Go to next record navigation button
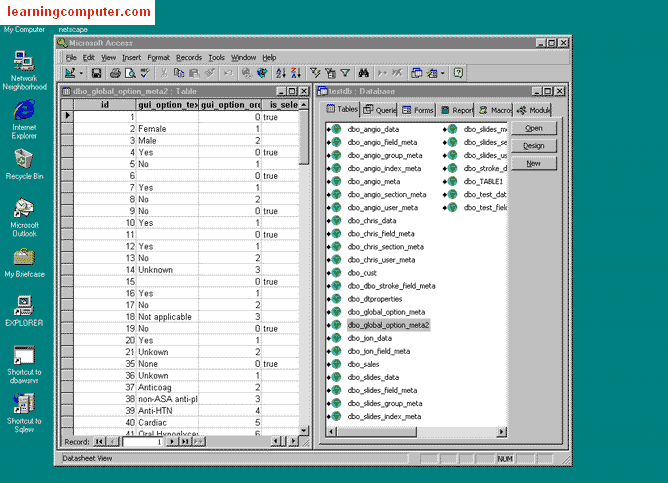This screenshot has width=668, height=483. [171, 442]
